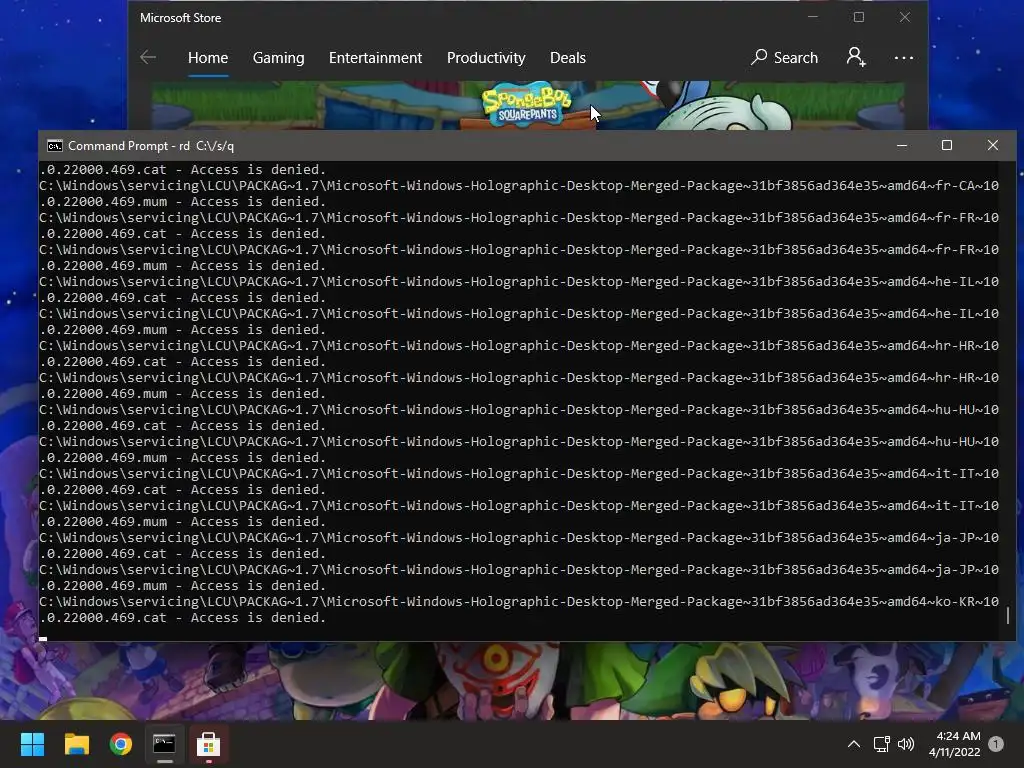Click the SpongeBob SquarePants banner
Screen dimensions: 1024x768
point(528,105)
